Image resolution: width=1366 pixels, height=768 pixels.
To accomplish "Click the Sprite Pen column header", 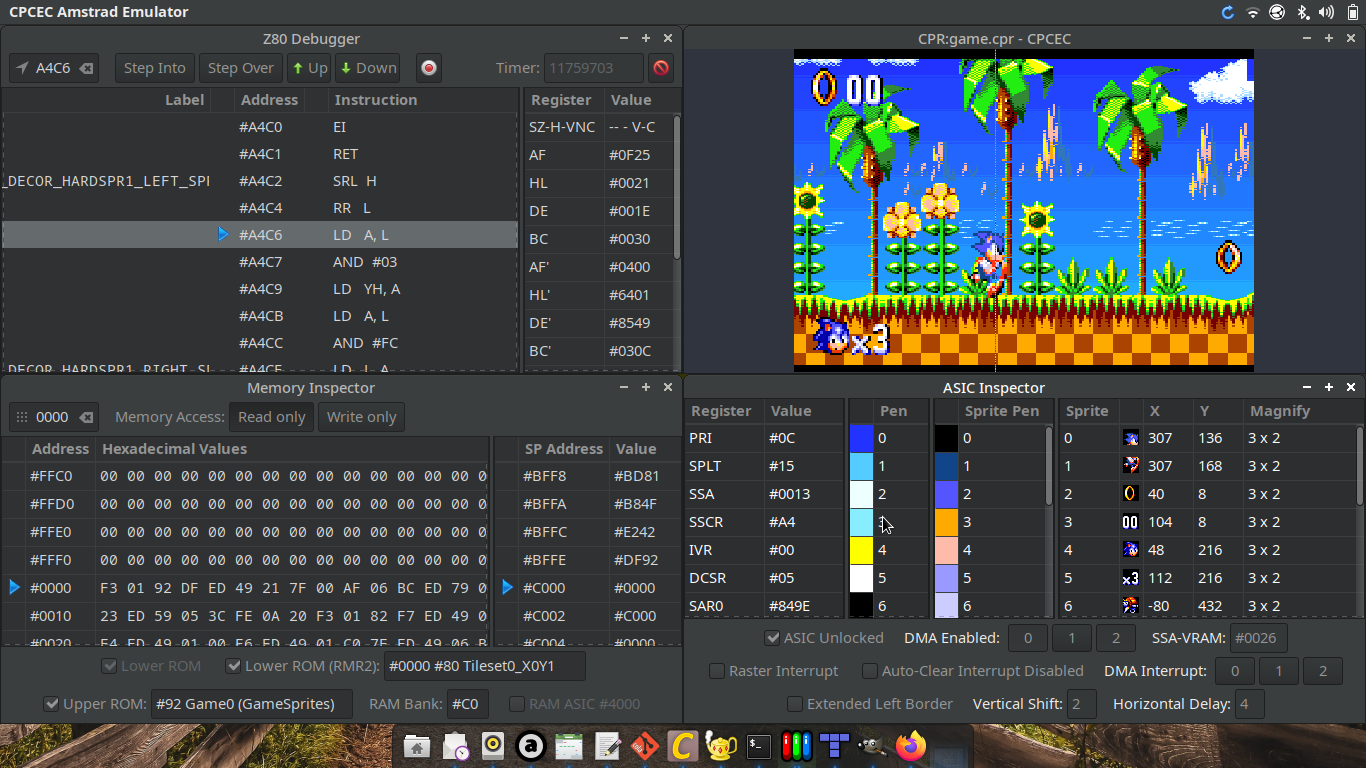I will point(1002,411).
